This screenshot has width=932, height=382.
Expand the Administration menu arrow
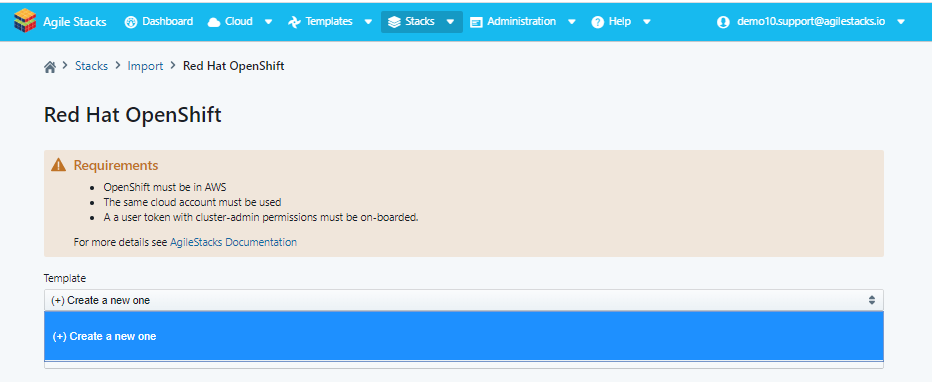pos(571,22)
